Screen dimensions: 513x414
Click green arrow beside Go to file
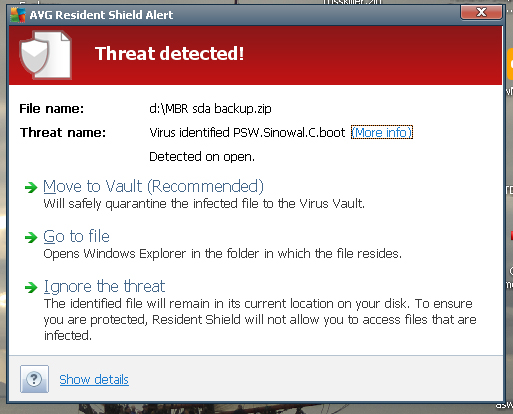tap(31, 237)
